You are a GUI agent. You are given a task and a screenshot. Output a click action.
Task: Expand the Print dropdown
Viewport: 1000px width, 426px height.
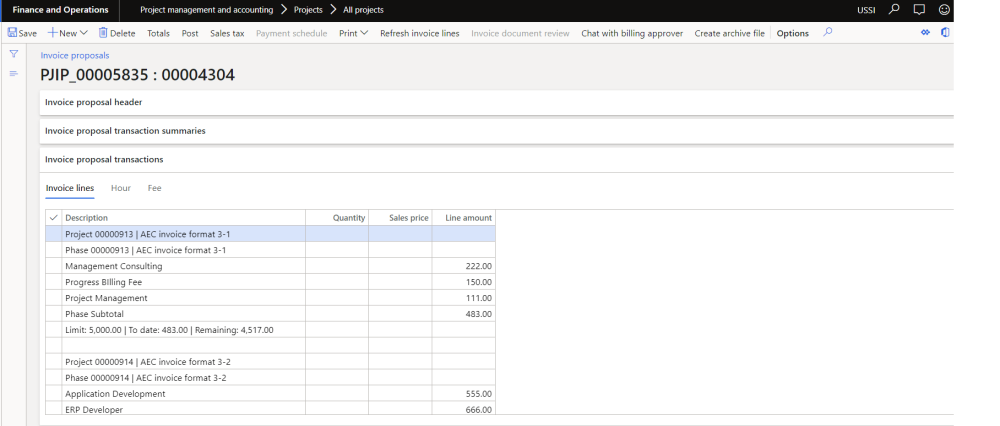pos(353,33)
